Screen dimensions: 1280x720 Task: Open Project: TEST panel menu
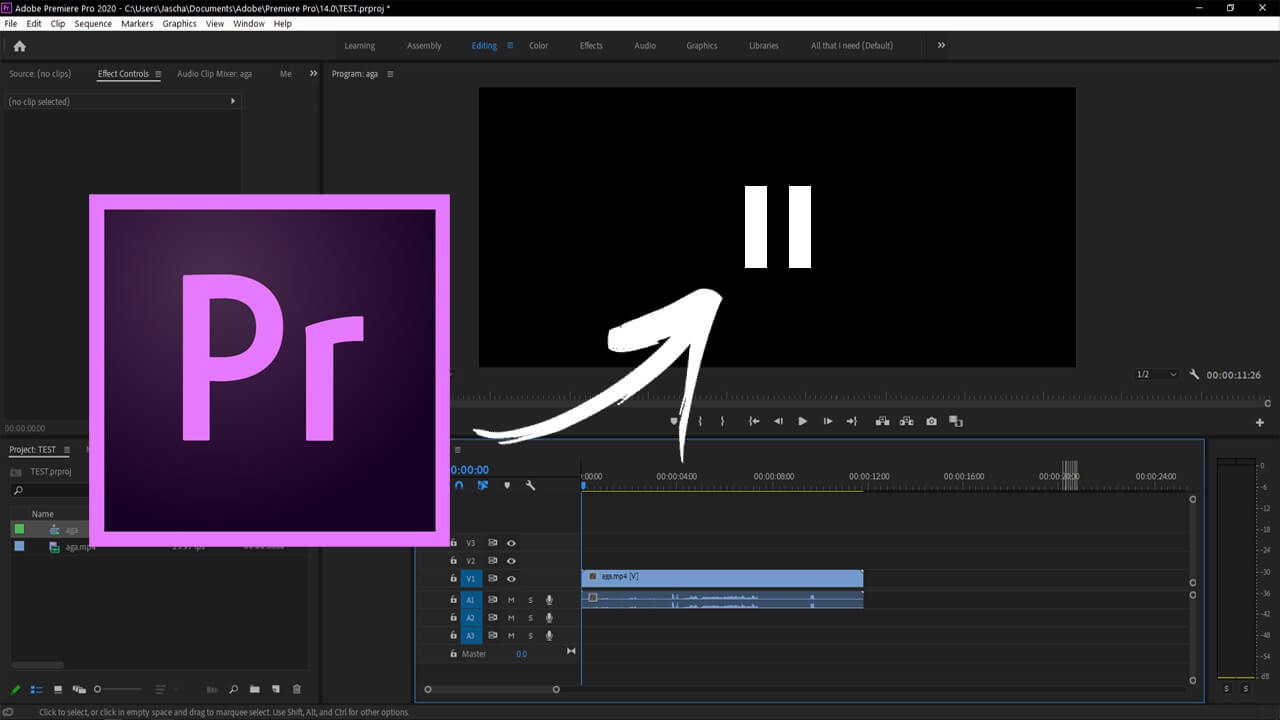click(x=67, y=450)
